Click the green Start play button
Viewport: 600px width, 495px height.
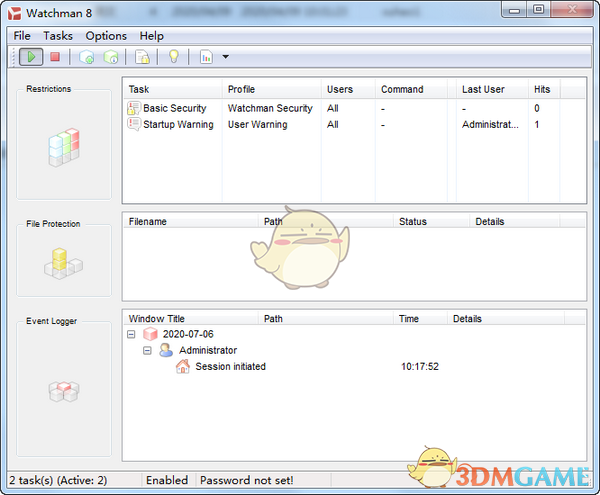tap(31, 57)
